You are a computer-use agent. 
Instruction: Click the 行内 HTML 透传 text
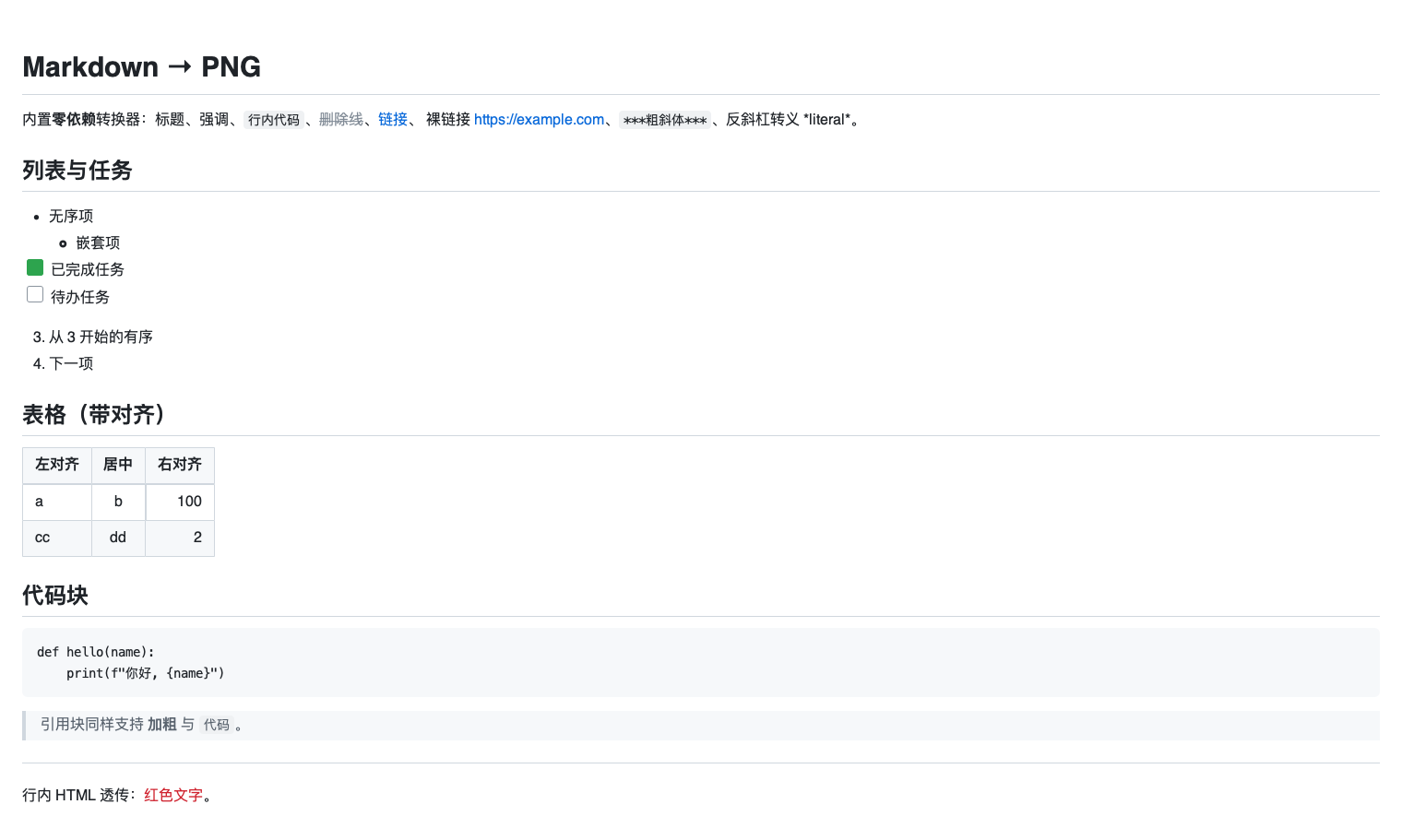76,795
